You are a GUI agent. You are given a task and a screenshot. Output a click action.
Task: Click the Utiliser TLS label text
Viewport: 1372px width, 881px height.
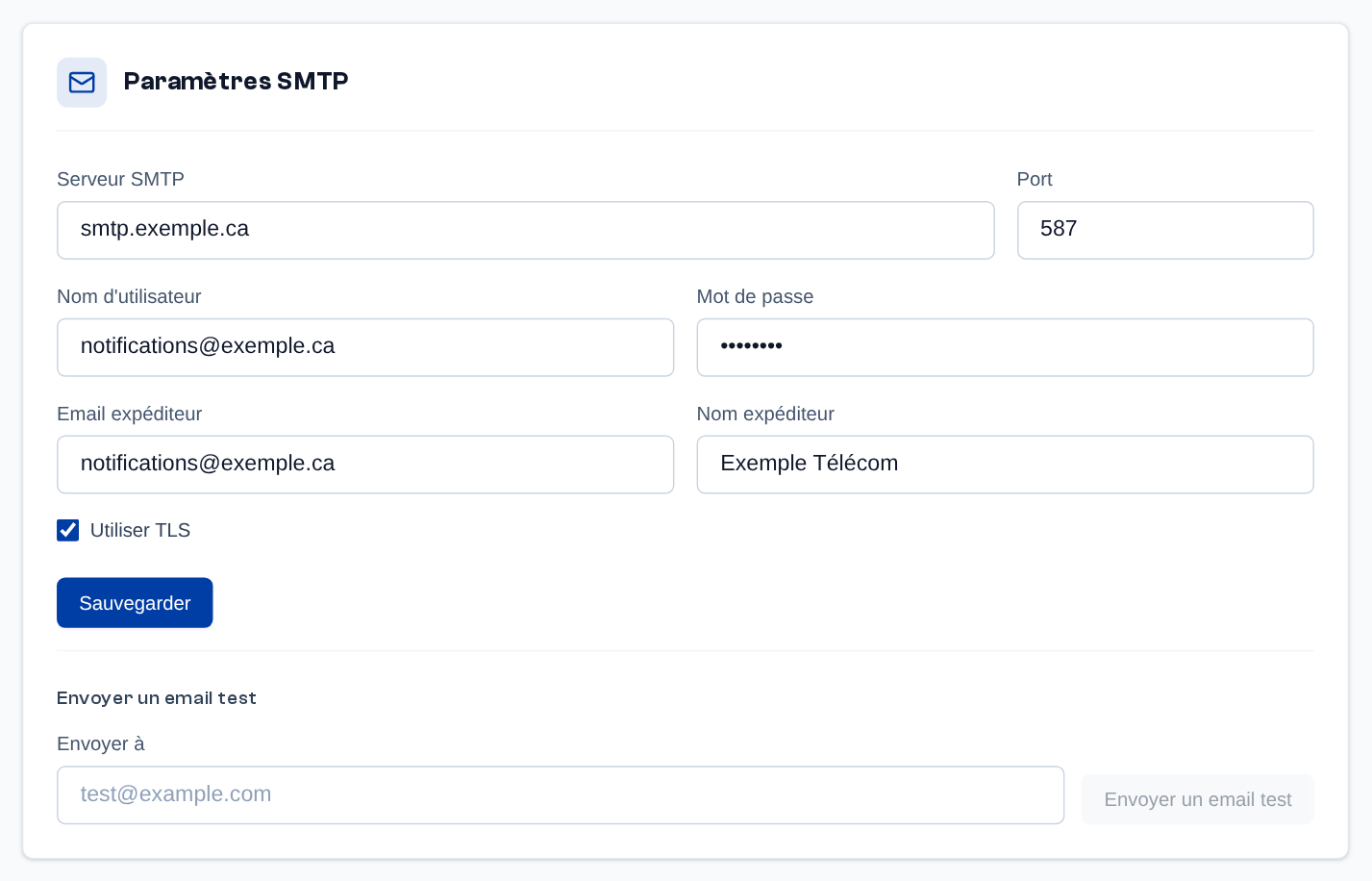[140, 531]
